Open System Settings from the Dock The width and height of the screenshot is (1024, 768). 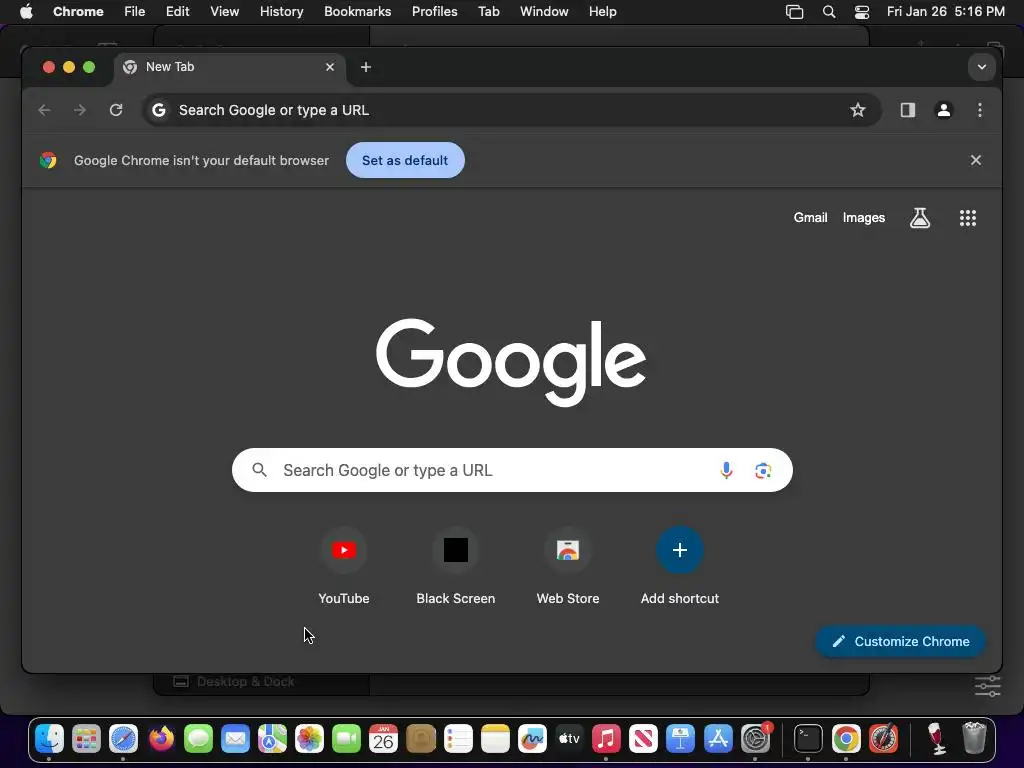point(756,739)
